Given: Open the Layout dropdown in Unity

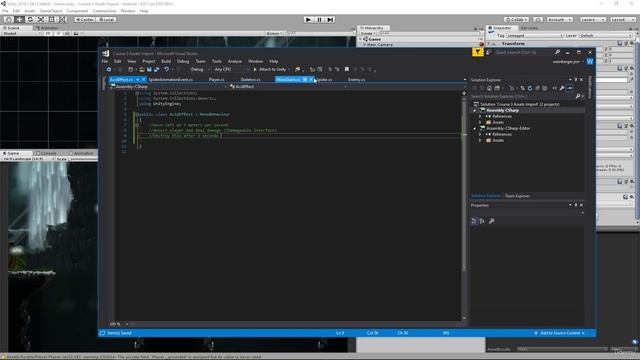Looking at the screenshot, I should point(622,19).
